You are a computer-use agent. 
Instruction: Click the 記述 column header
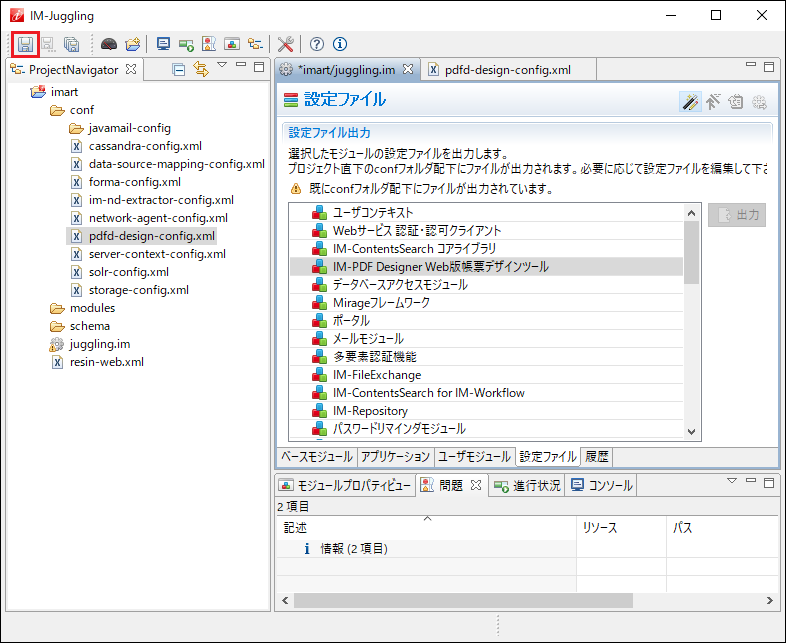(426, 528)
